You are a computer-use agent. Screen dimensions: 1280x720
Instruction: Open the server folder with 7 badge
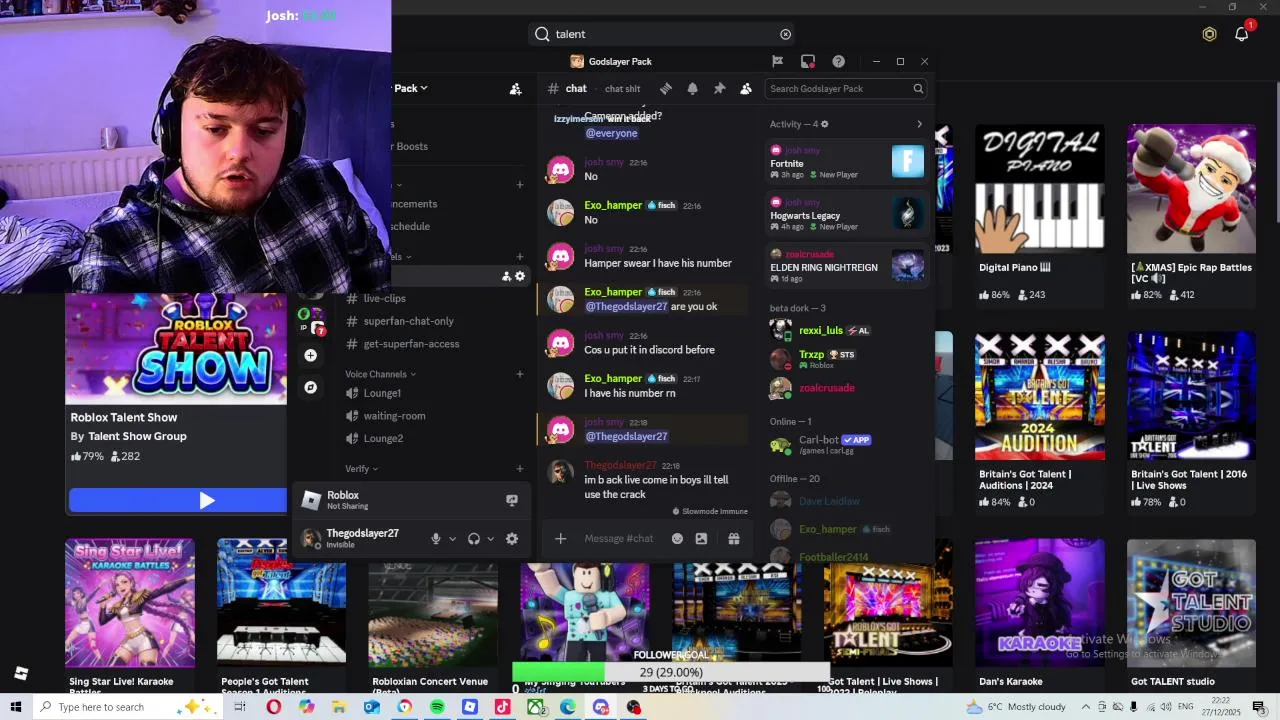click(312, 321)
